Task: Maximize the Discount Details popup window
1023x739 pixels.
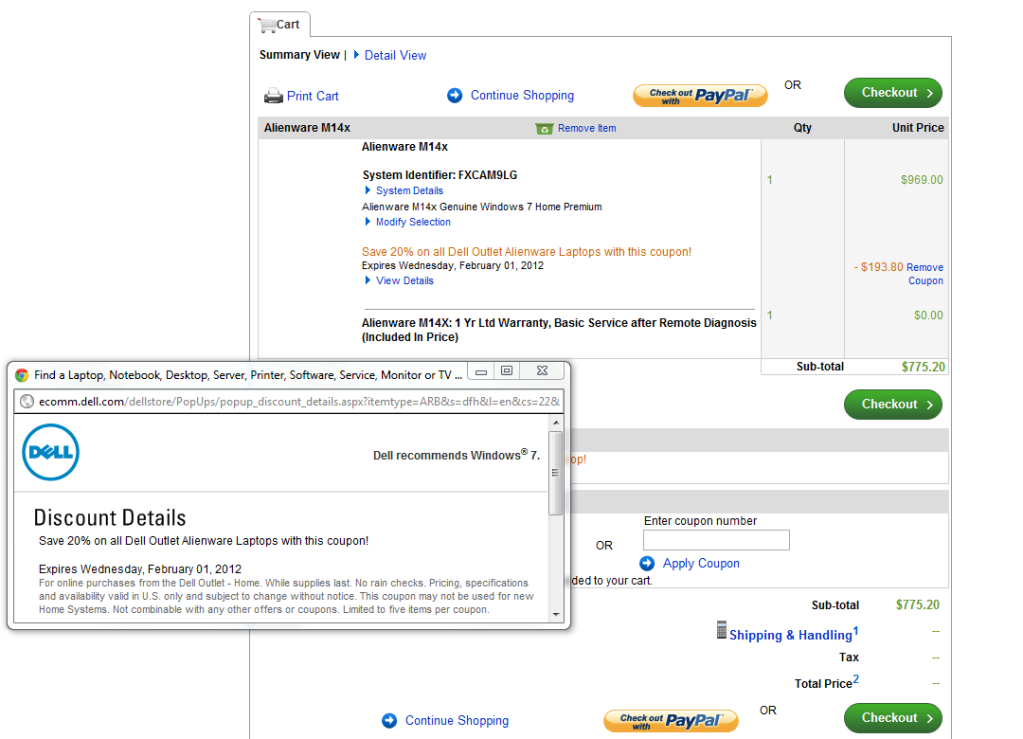Action: coord(506,371)
